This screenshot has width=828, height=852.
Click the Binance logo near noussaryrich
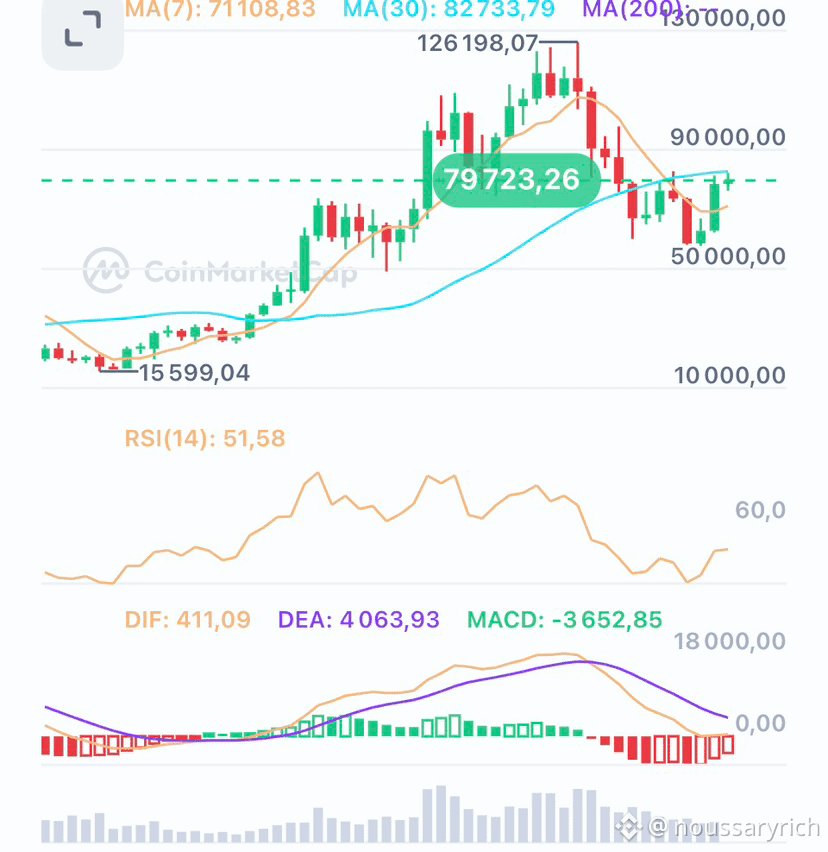[629, 827]
